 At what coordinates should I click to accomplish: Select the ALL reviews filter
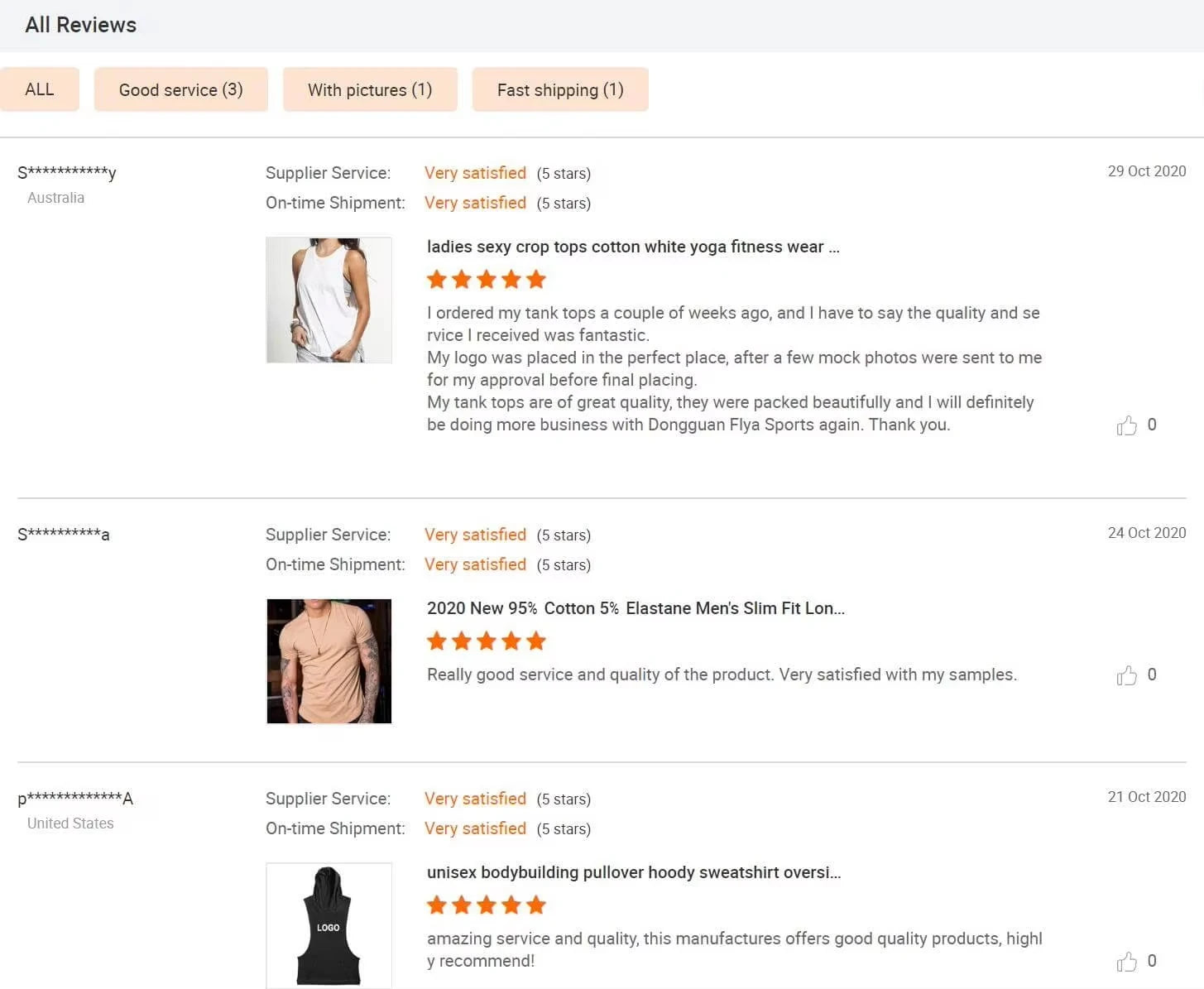click(x=40, y=89)
